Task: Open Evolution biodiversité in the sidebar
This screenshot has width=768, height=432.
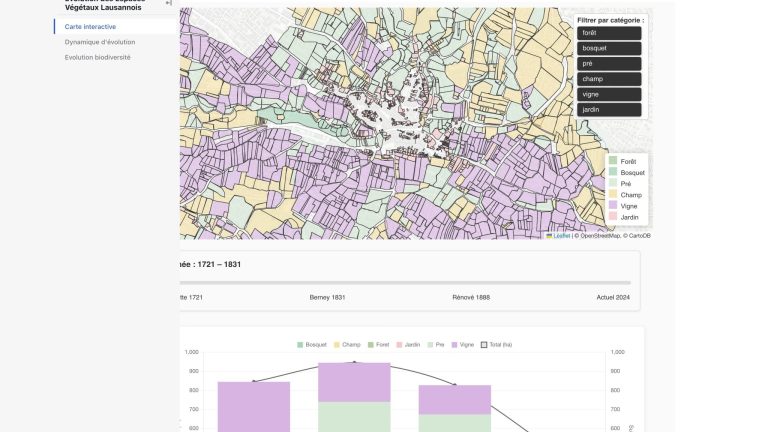Action: [x=97, y=57]
